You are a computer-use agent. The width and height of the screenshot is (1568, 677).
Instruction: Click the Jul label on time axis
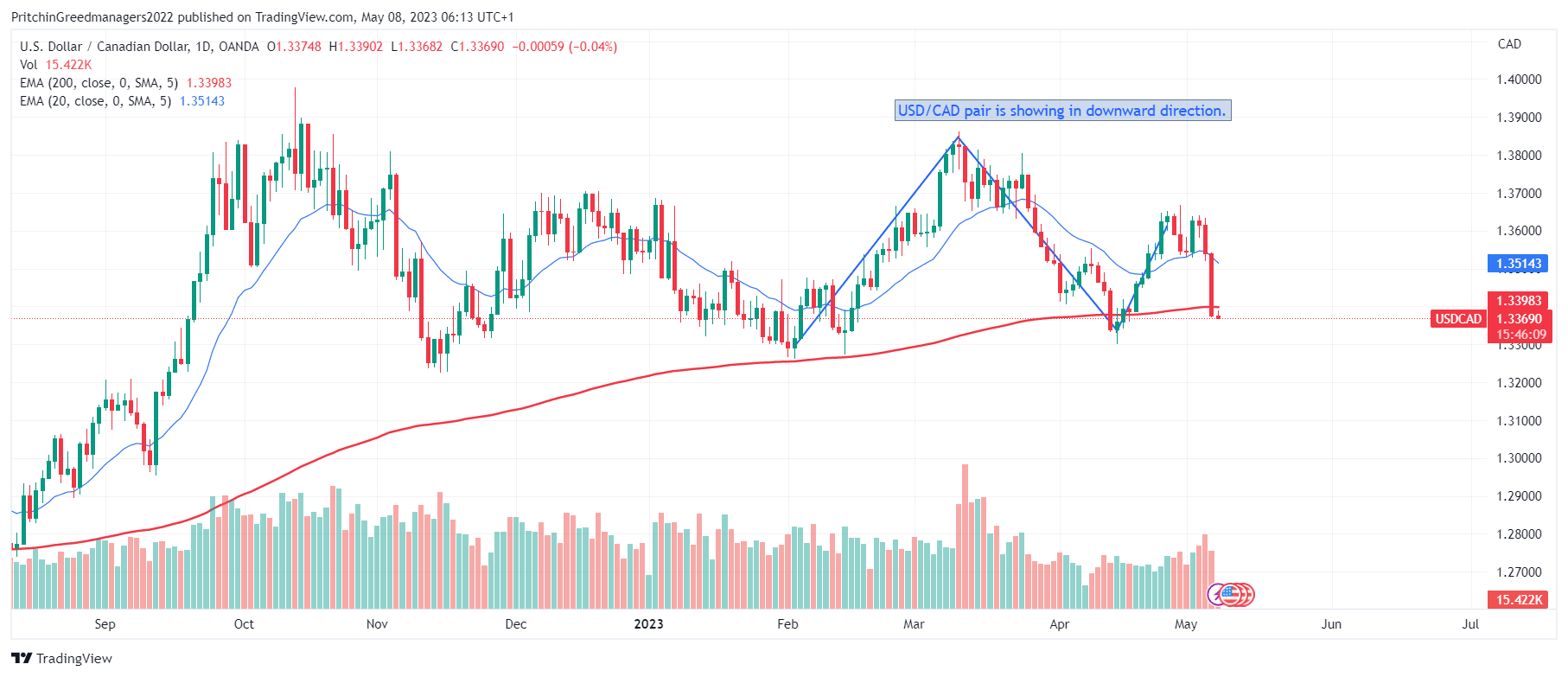tap(1470, 624)
